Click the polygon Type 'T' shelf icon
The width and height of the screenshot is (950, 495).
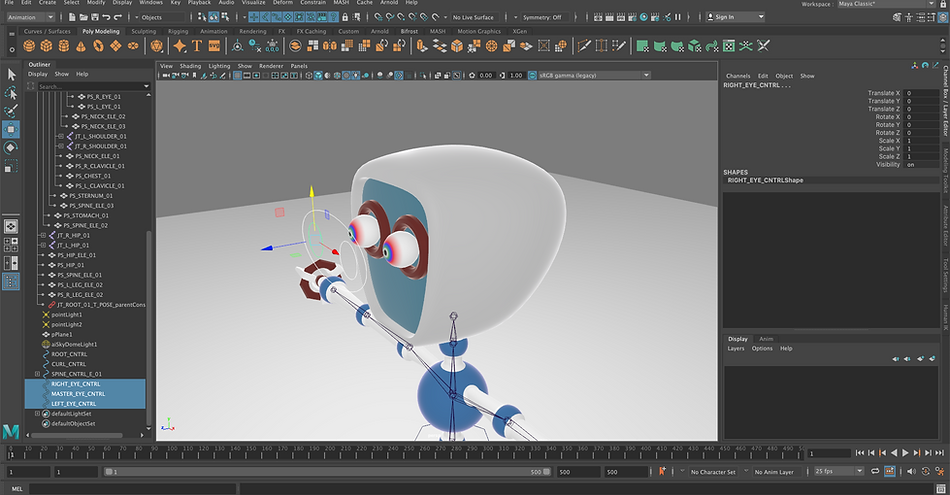click(197, 46)
